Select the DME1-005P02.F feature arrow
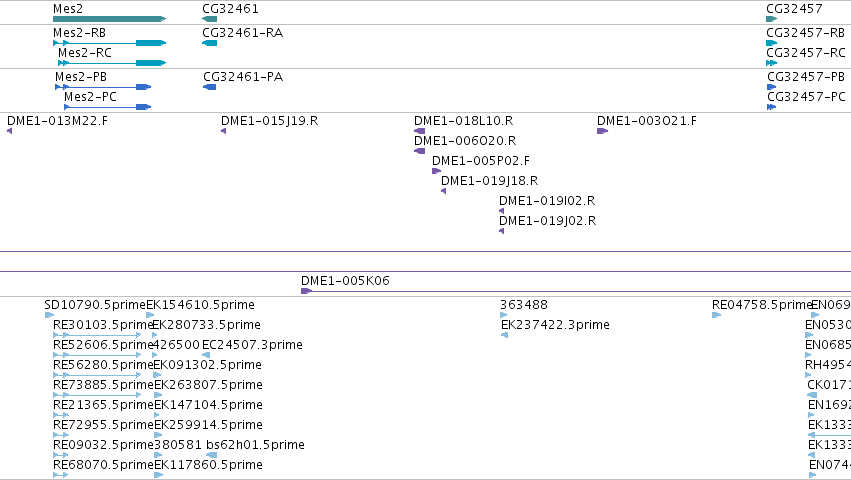Screen dimensions: 851x480 tap(436, 171)
